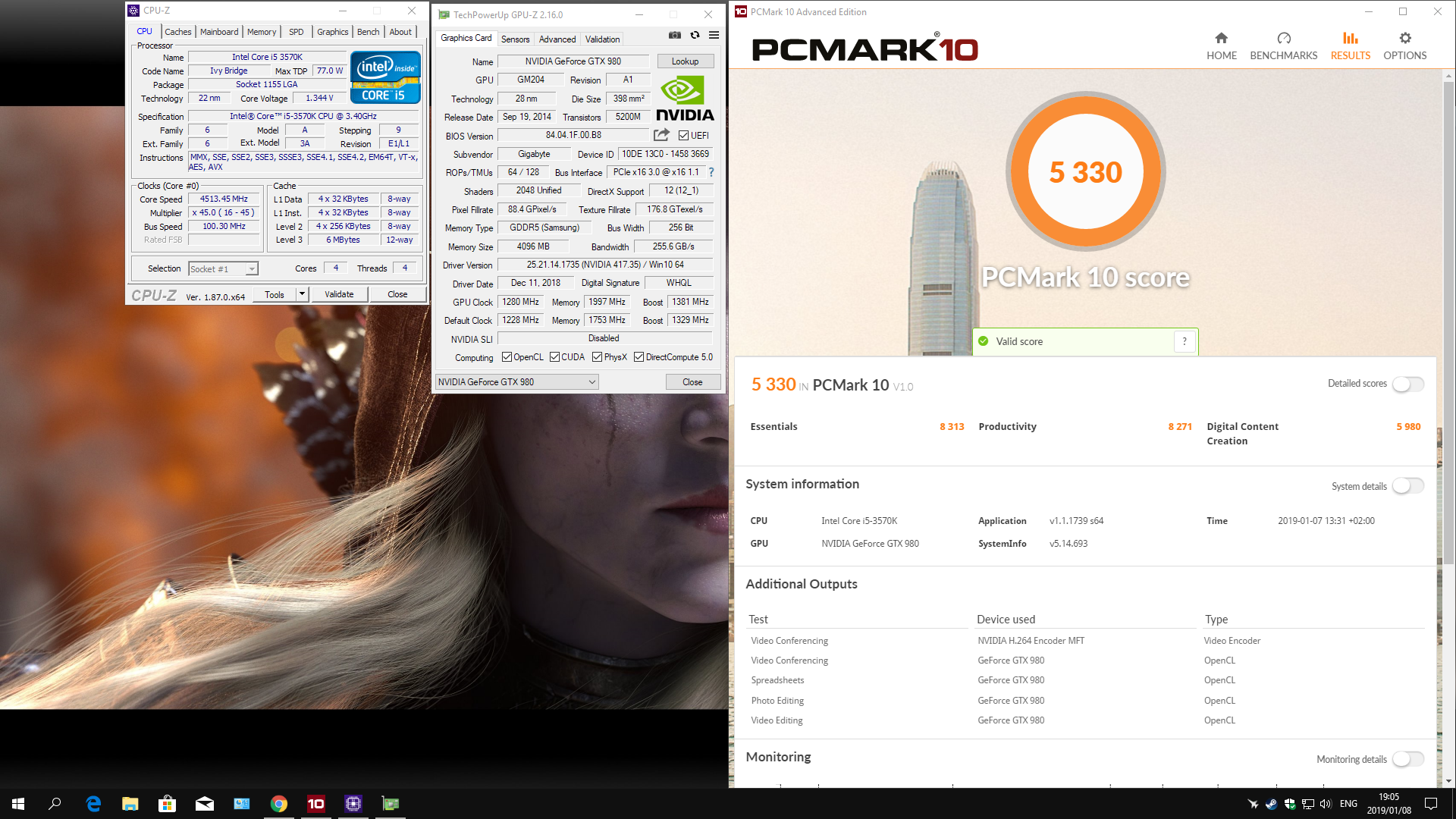Switch to CPU-Z SPD tab
Image resolution: width=1456 pixels, height=819 pixels.
(297, 32)
